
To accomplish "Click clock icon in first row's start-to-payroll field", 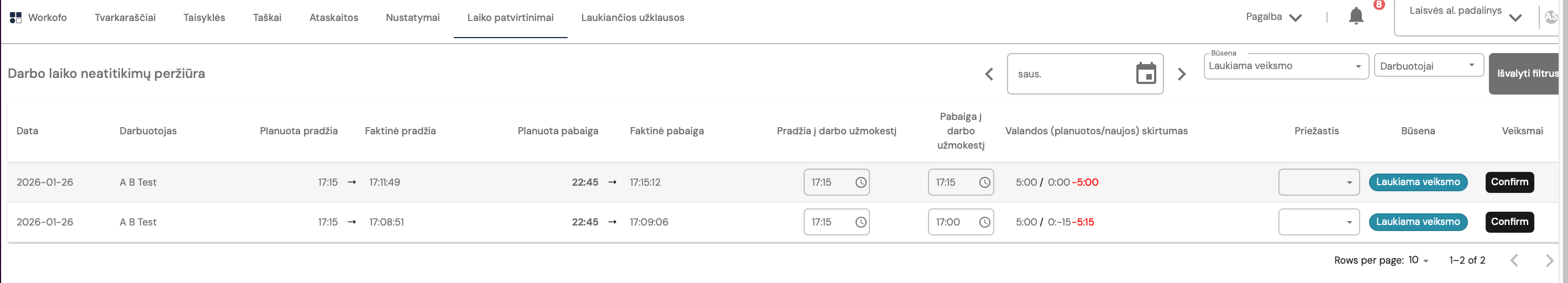I will click(x=861, y=182).
